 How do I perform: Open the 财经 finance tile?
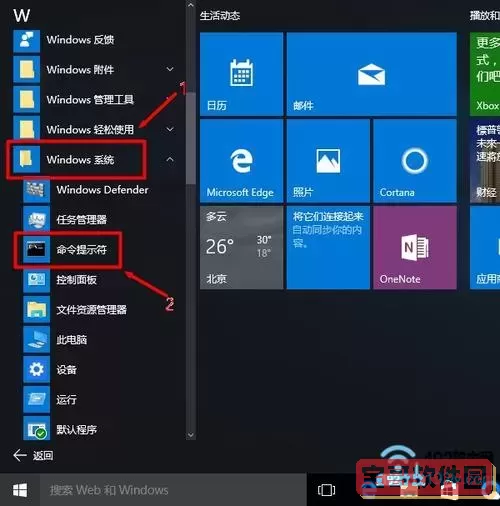tap(485, 161)
